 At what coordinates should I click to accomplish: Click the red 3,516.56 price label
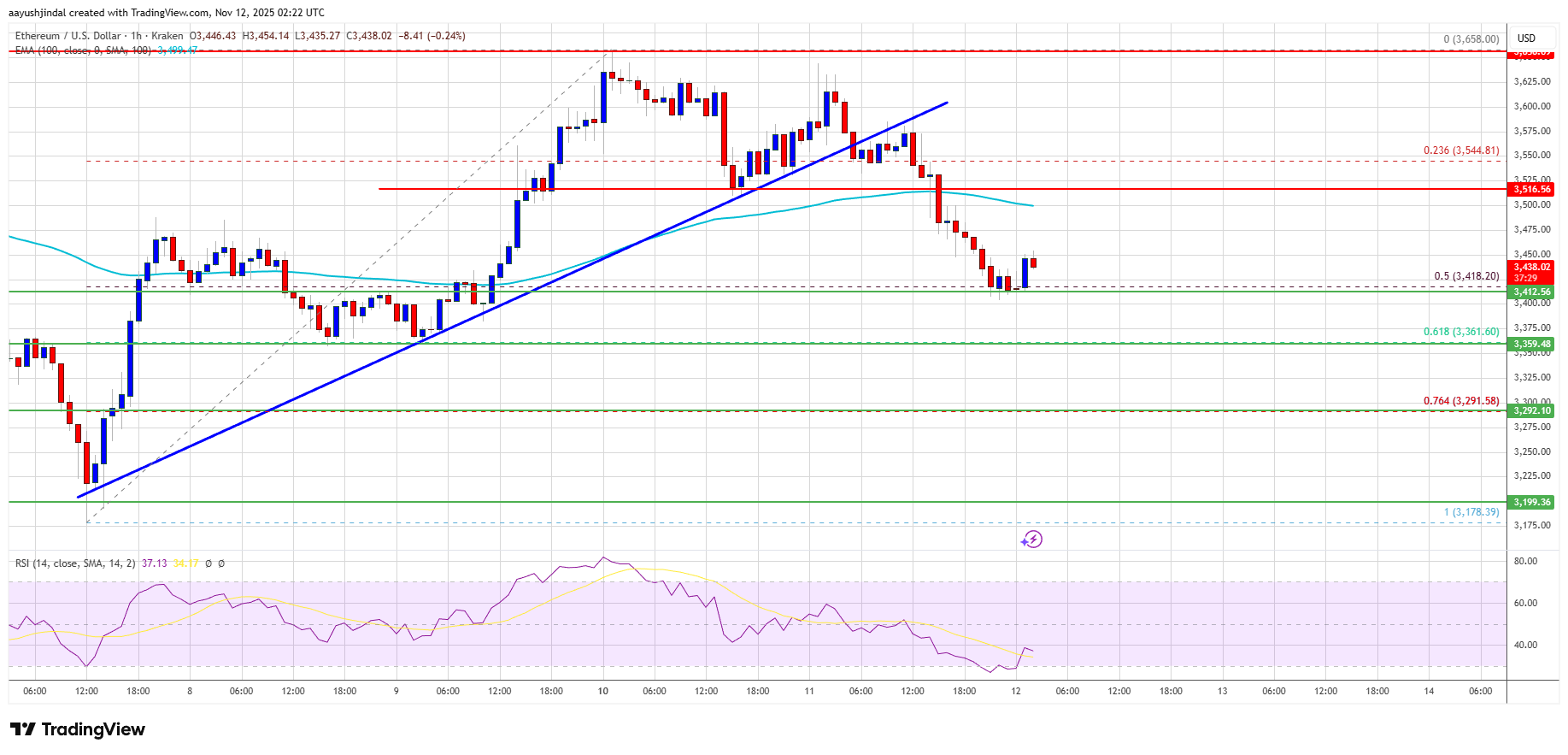pyautogui.click(x=1531, y=189)
